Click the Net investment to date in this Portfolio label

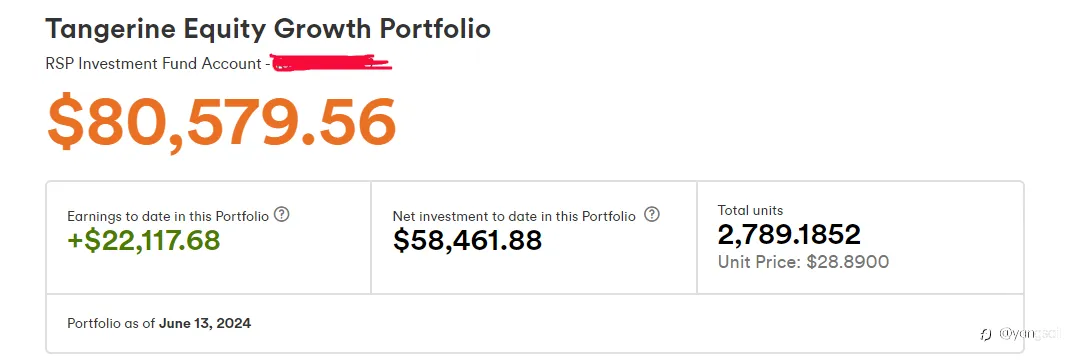coord(514,216)
